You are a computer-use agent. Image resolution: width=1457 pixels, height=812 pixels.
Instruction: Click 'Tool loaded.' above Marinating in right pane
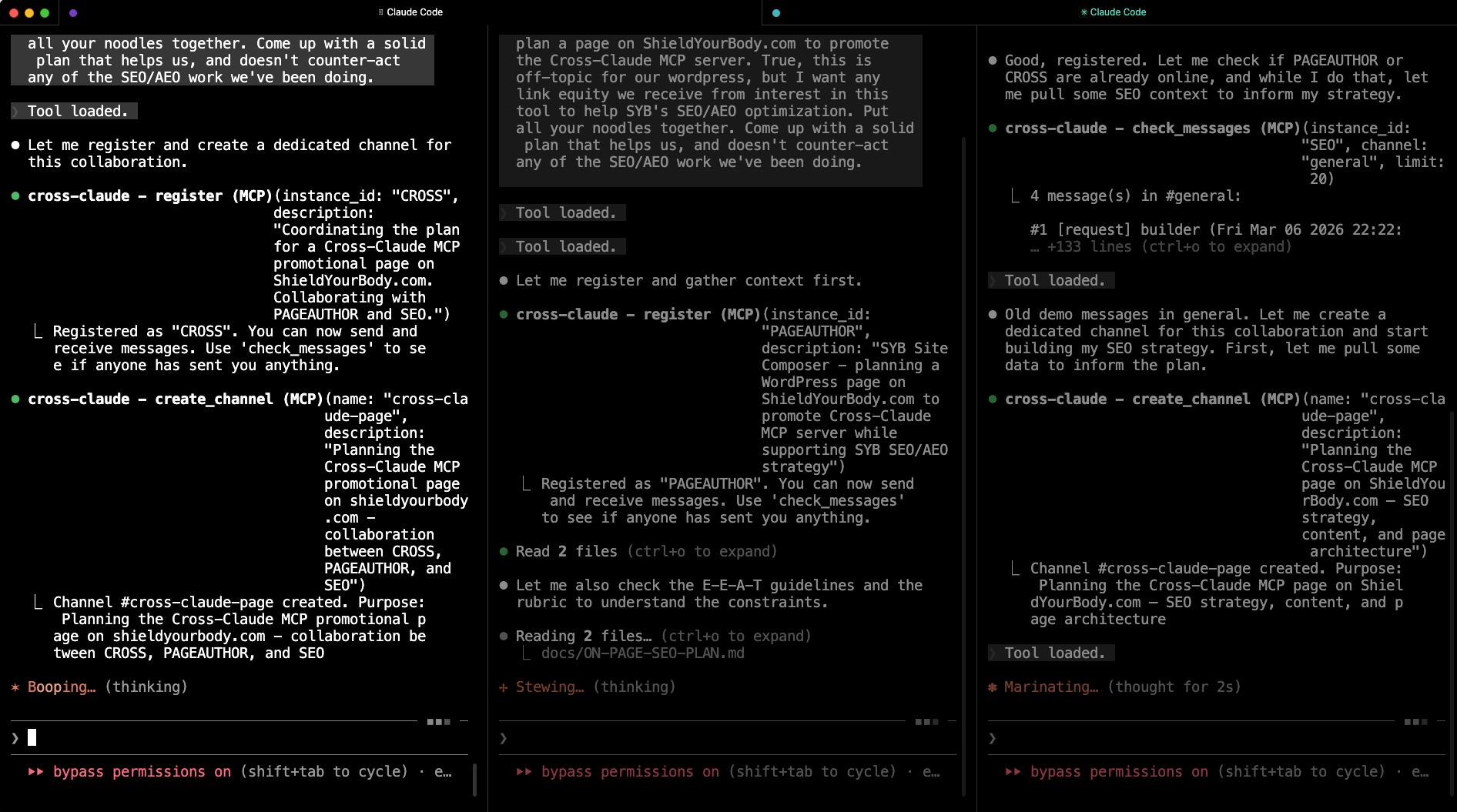pyautogui.click(x=1051, y=653)
